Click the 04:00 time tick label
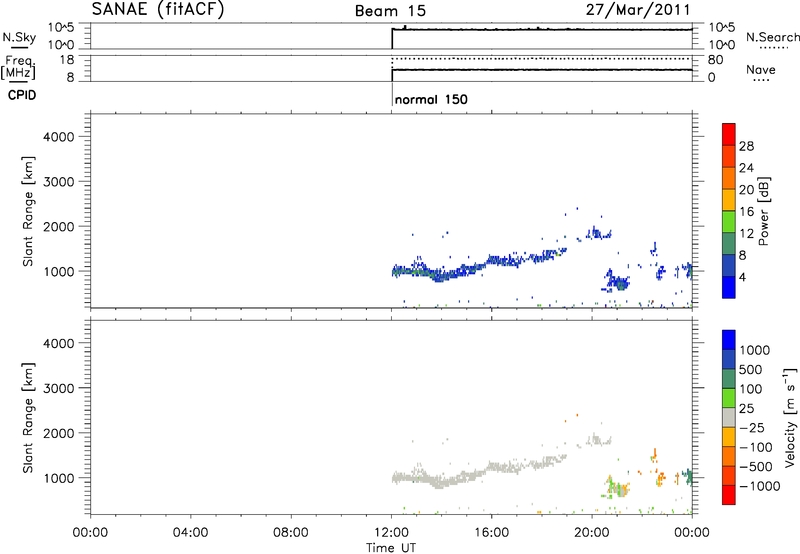The image size is (800, 554). click(190, 533)
